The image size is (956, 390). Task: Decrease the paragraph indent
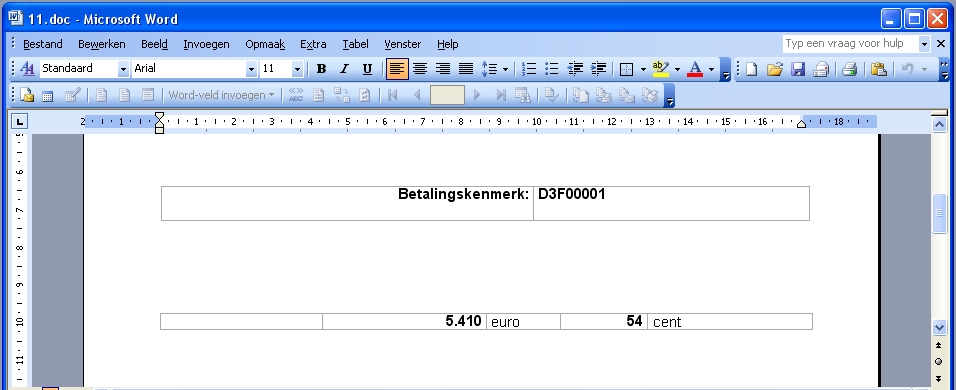[575, 69]
